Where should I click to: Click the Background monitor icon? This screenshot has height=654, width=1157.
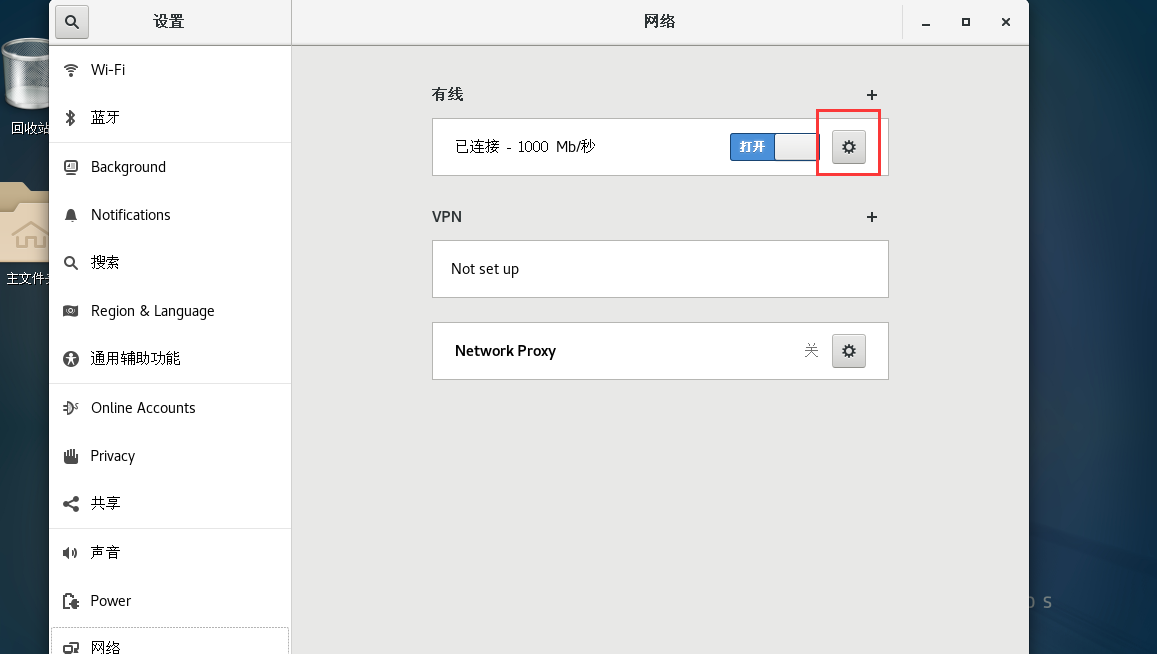point(71,168)
